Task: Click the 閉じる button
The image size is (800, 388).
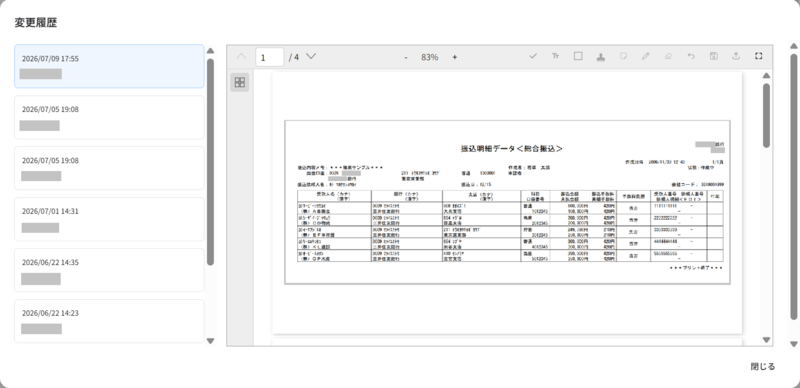Action: (x=763, y=367)
